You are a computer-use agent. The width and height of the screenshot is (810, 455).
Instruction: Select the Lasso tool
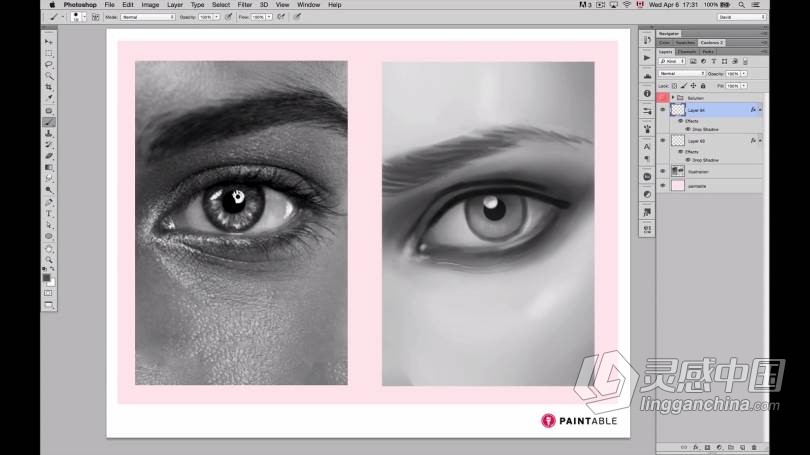click(49, 64)
